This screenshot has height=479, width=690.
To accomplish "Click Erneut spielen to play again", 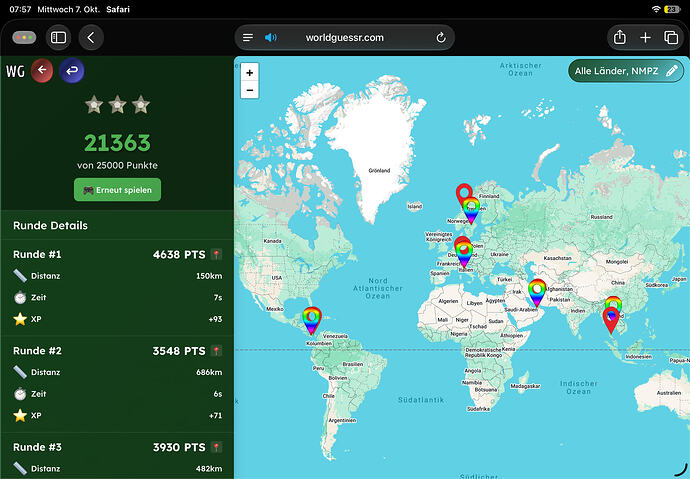I will pyautogui.click(x=117, y=190).
